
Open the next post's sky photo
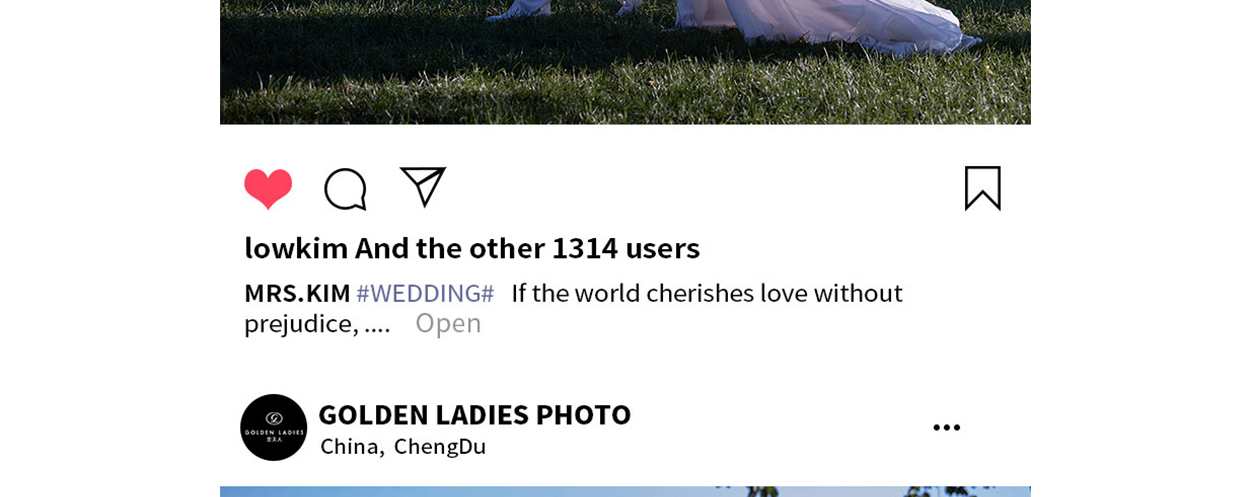(625, 491)
